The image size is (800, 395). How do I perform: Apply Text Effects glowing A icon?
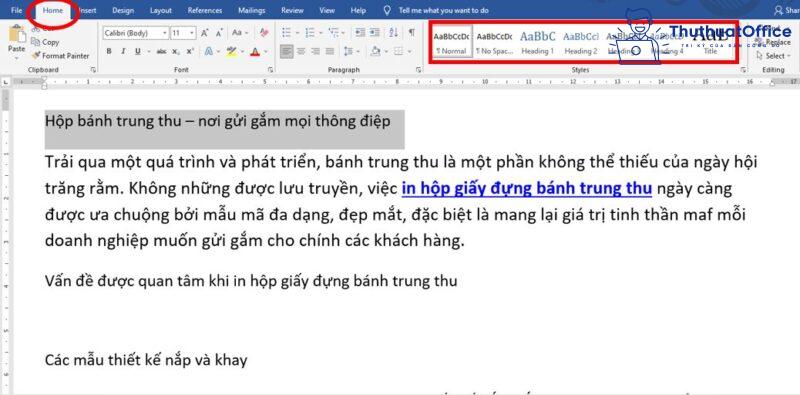208,52
